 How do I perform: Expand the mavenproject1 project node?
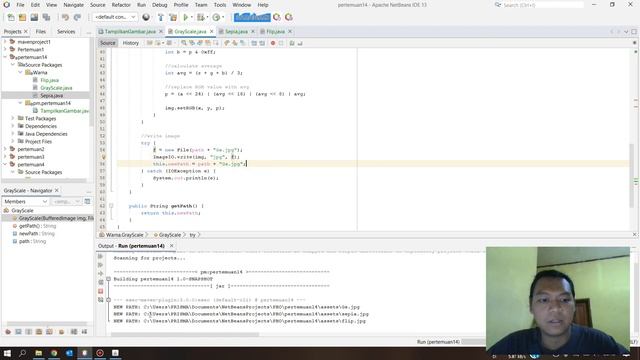point(5,42)
